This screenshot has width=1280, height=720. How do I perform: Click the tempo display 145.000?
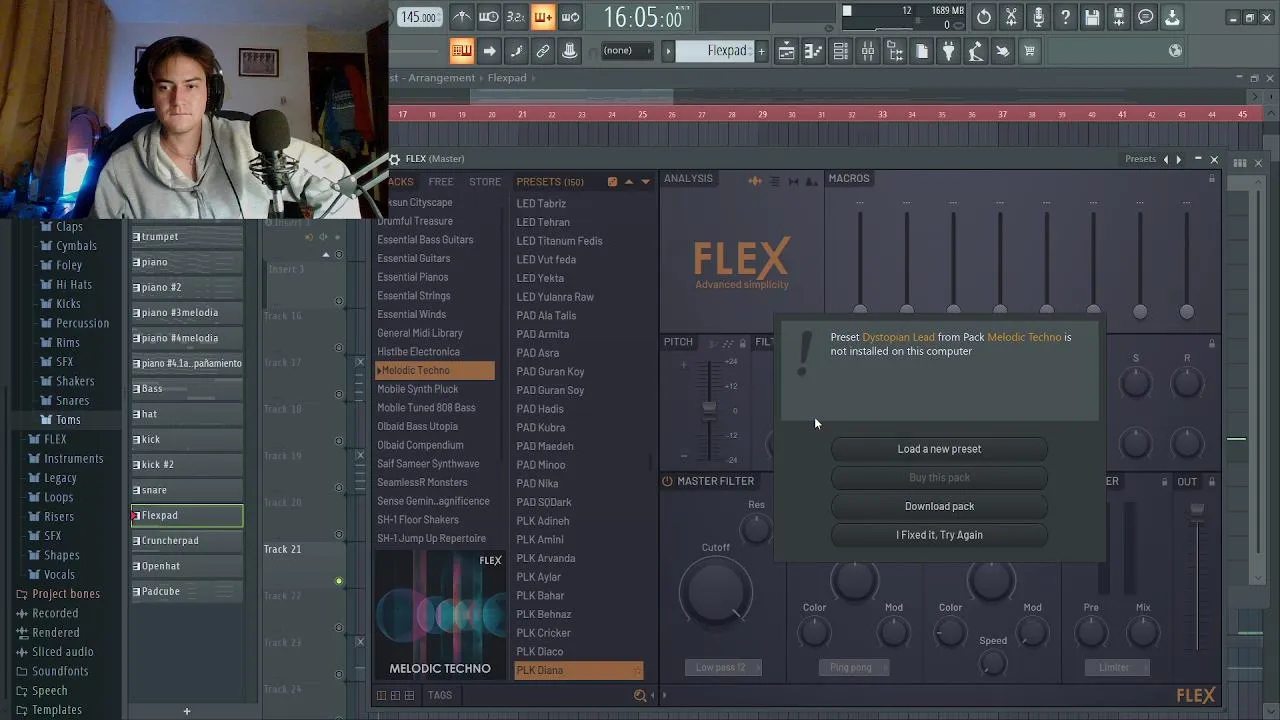[419, 17]
